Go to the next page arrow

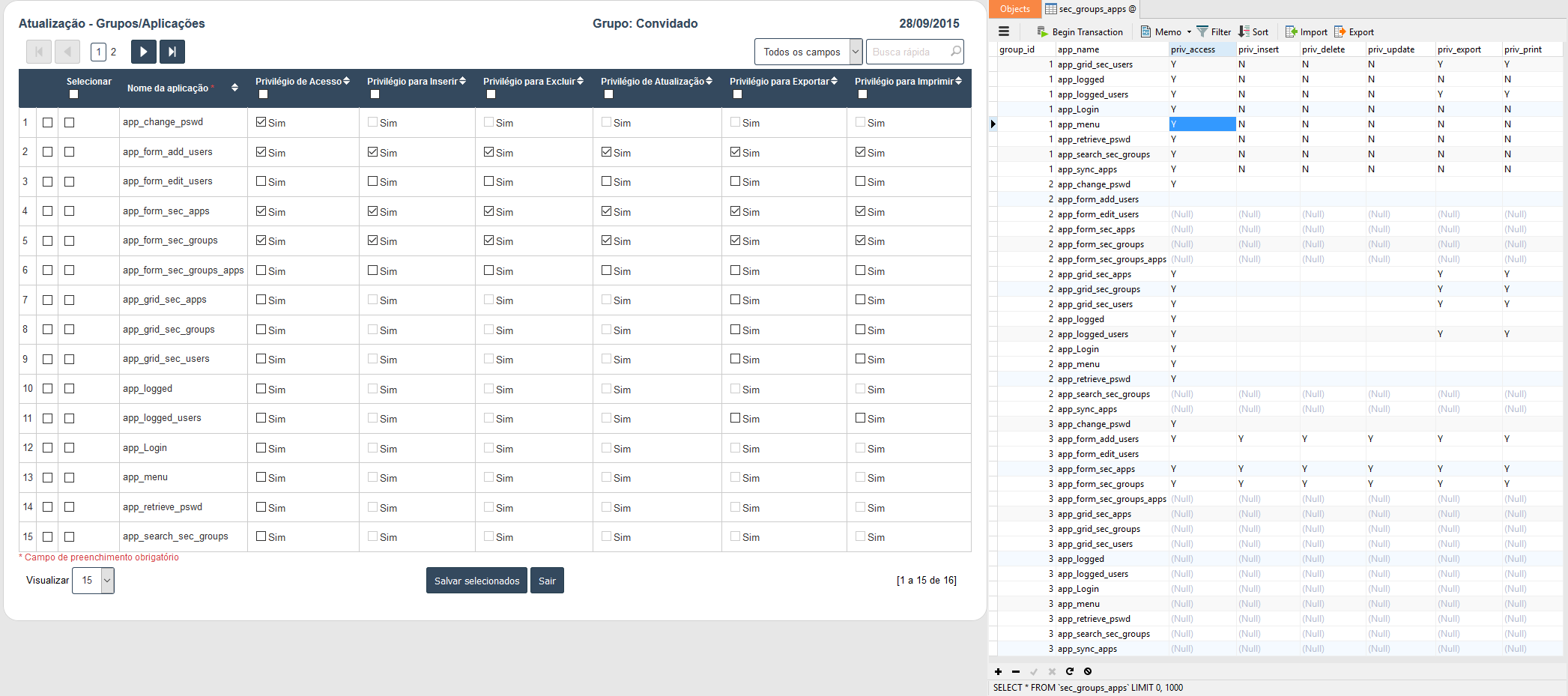click(x=143, y=52)
